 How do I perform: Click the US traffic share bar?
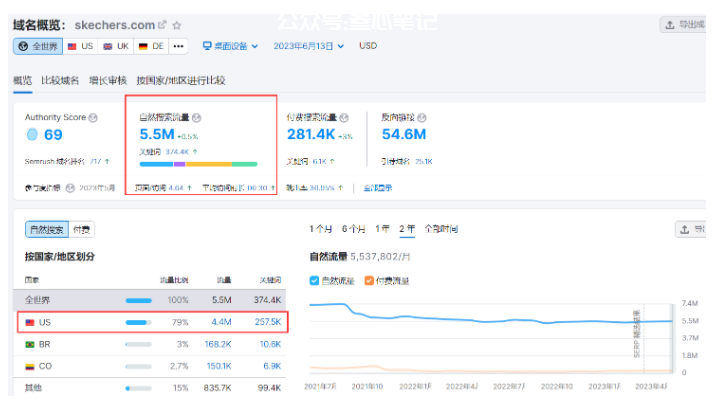138,322
